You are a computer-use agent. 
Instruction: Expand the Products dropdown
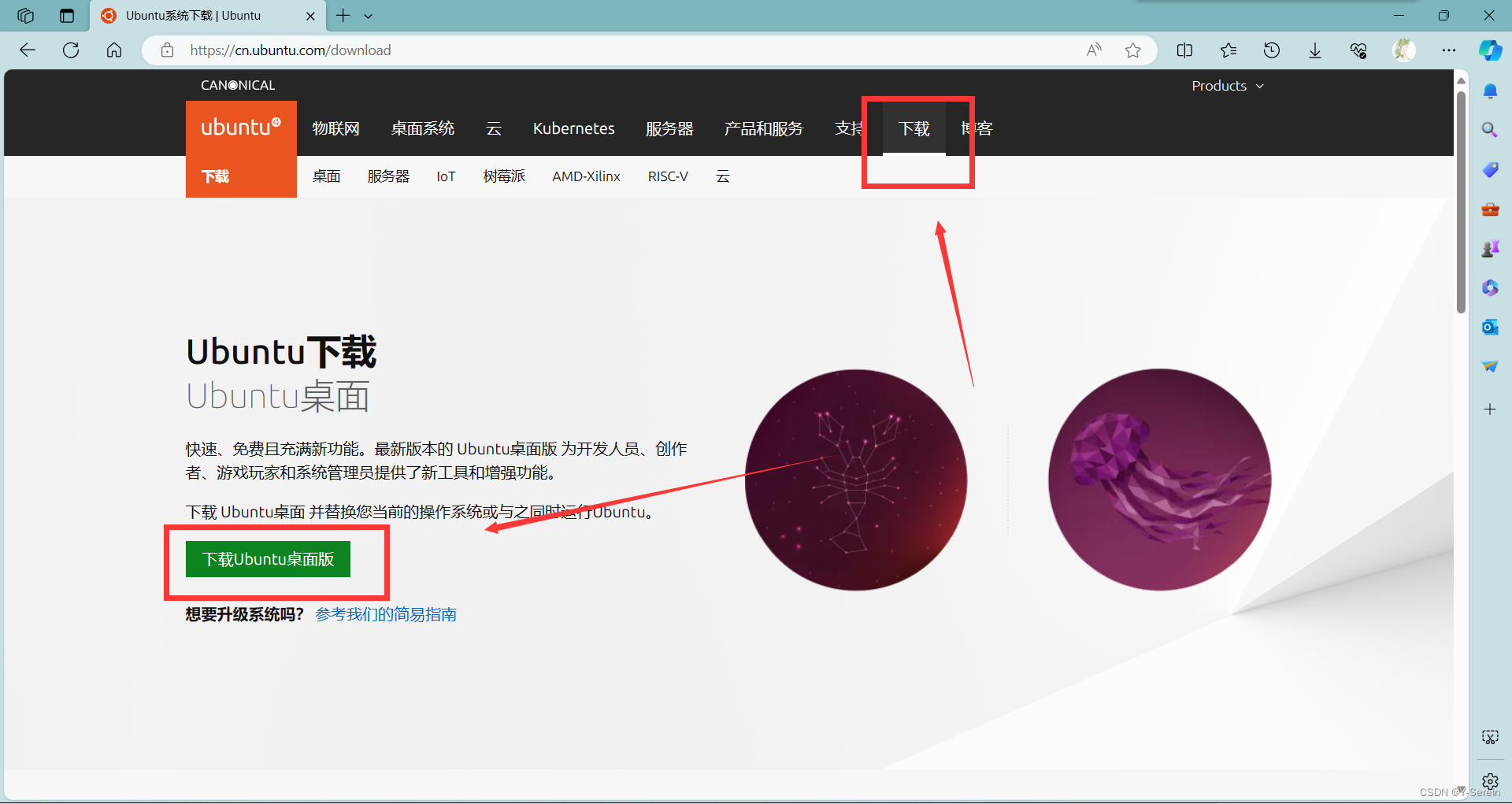1228,86
